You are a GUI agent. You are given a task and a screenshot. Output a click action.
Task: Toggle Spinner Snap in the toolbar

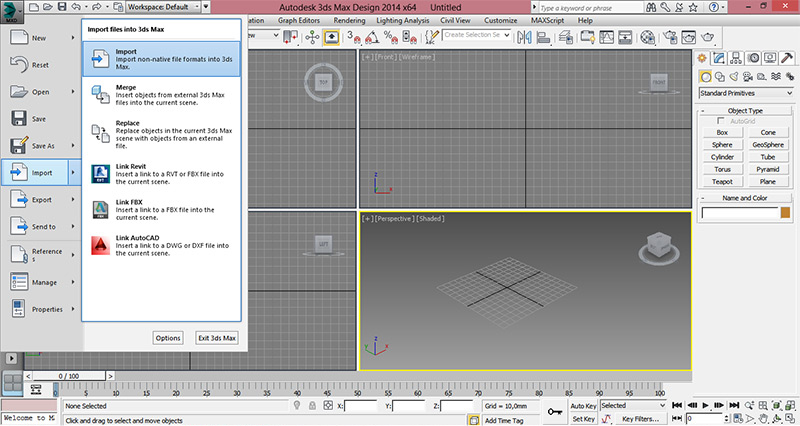[x=409, y=37]
